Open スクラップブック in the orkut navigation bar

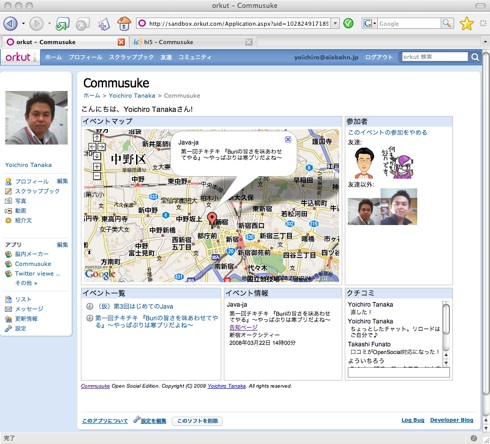[131, 57]
